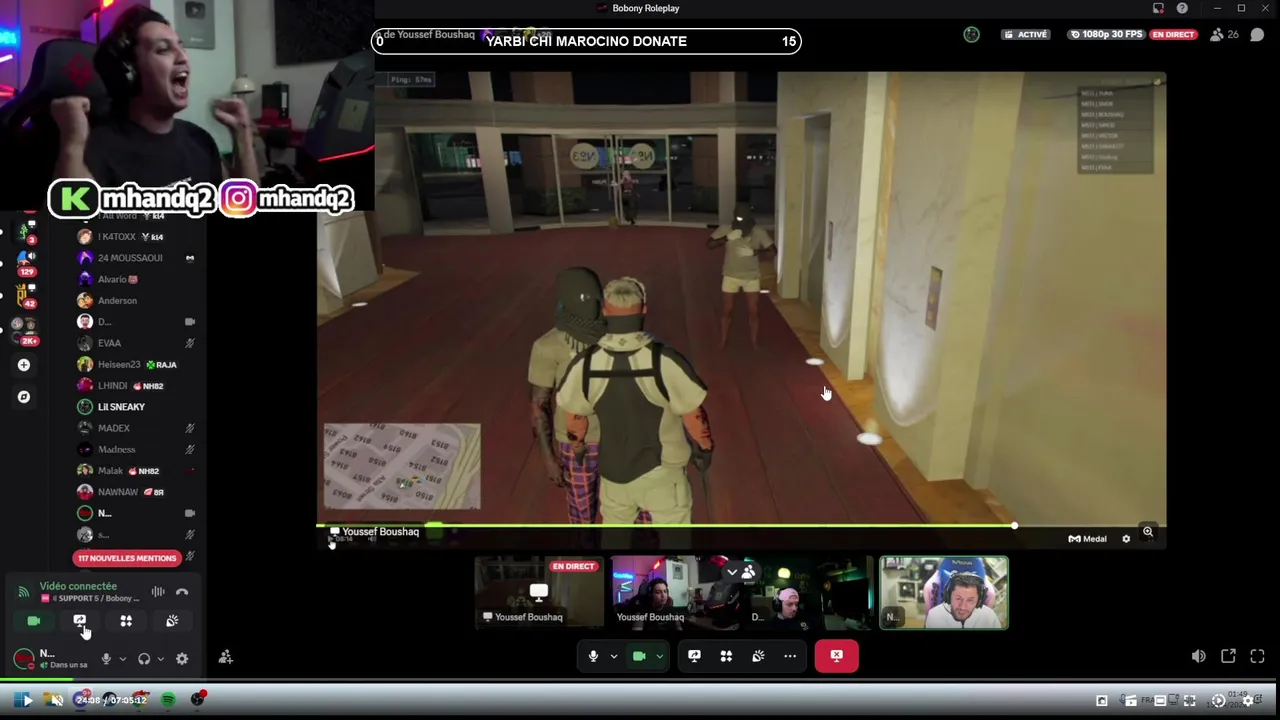Open activities grid in the voice panel
Viewport: 1280px width, 720px height.
pos(126,621)
